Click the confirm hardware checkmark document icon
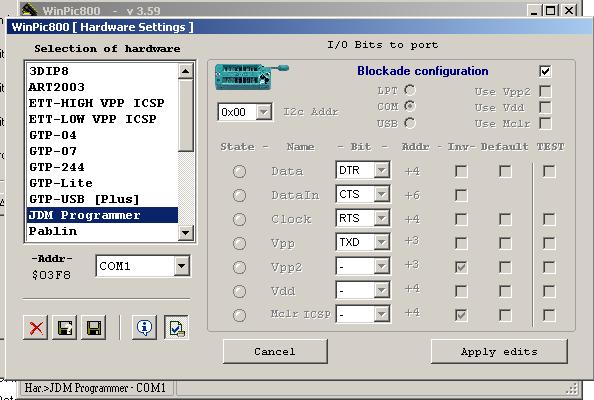 click(x=177, y=327)
